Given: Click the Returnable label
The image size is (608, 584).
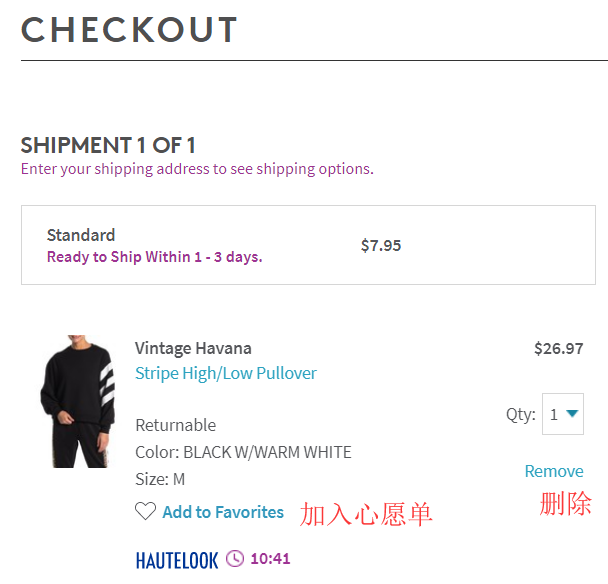Looking at the screenshot, I should (x=175, y=425).
